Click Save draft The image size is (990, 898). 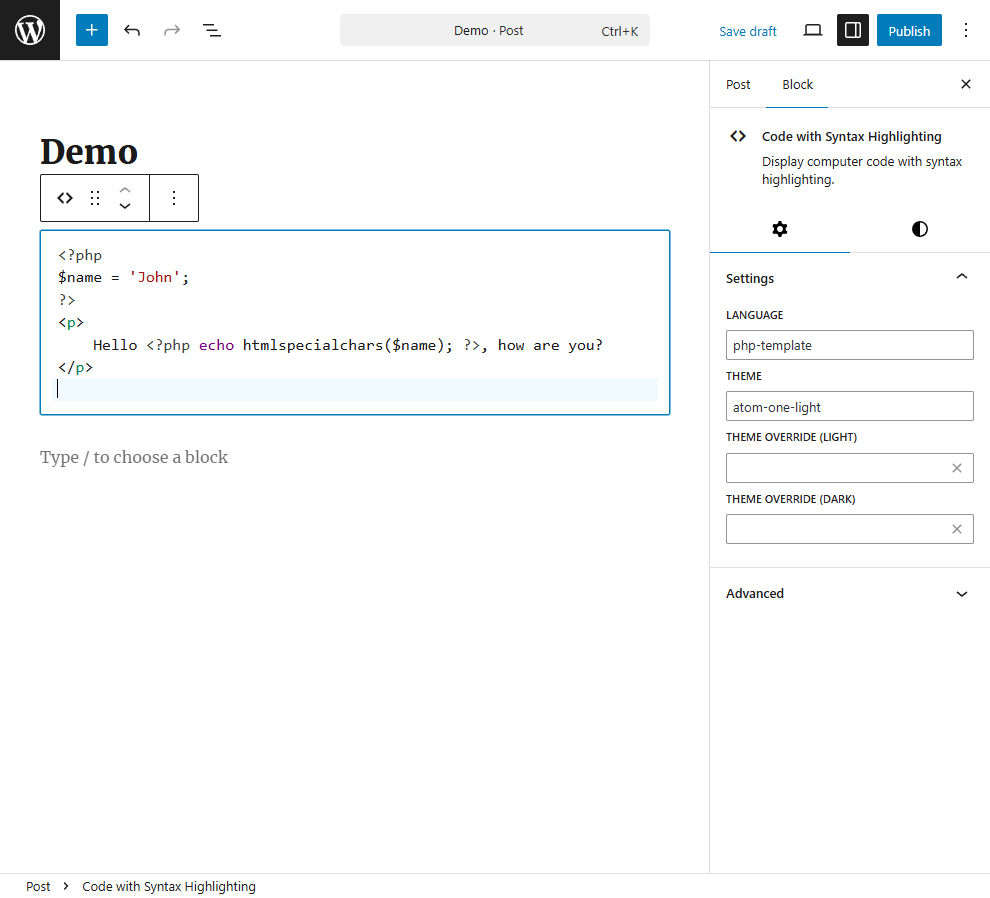(x=748, y=31)
